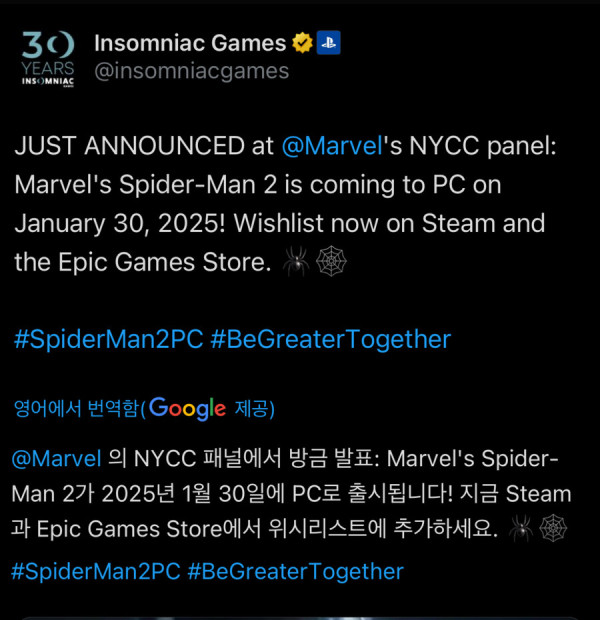Viewport: 600px width, 620px height.
Task: Open #BeGreaterTogether hashtag in the Korean translation
Action: tap(295, 571)
